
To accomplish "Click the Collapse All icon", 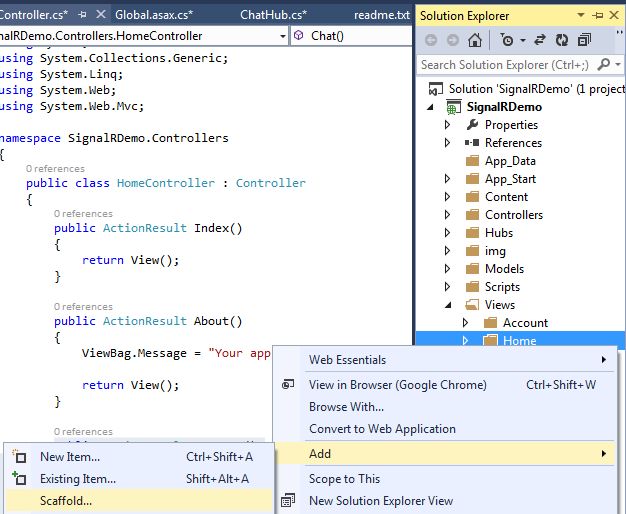I will pos(584,40).
